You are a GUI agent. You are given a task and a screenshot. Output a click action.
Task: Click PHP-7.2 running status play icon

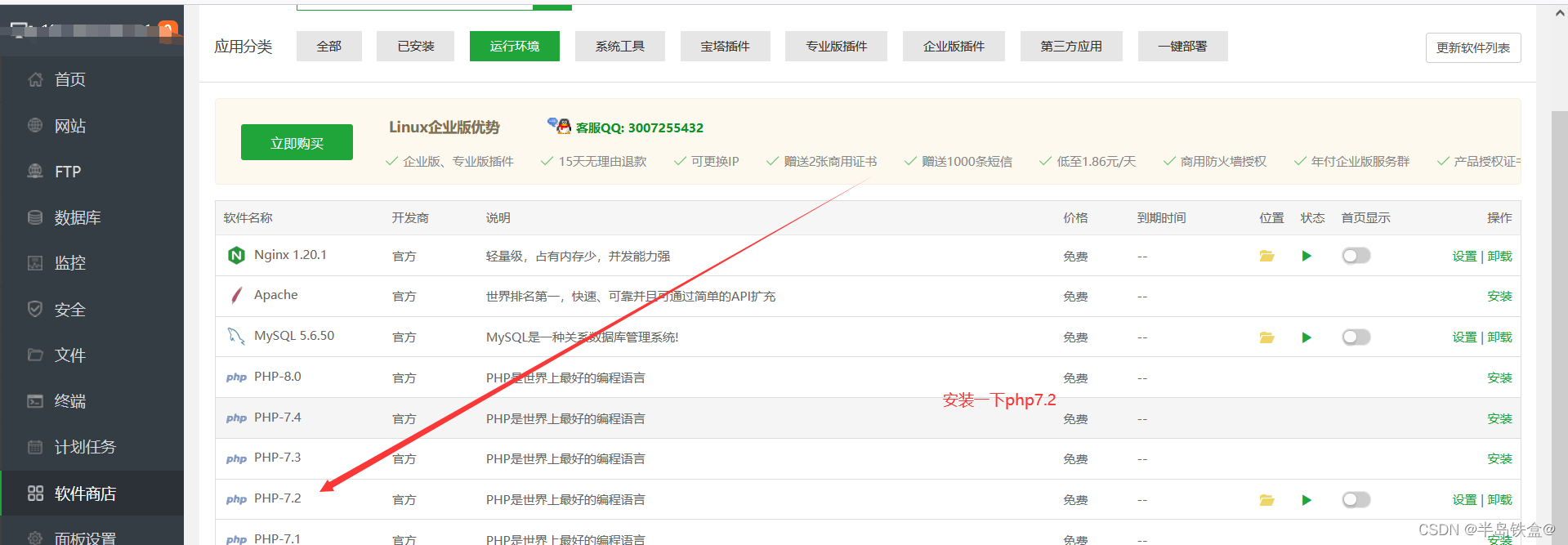click(x=1307, y=500)
